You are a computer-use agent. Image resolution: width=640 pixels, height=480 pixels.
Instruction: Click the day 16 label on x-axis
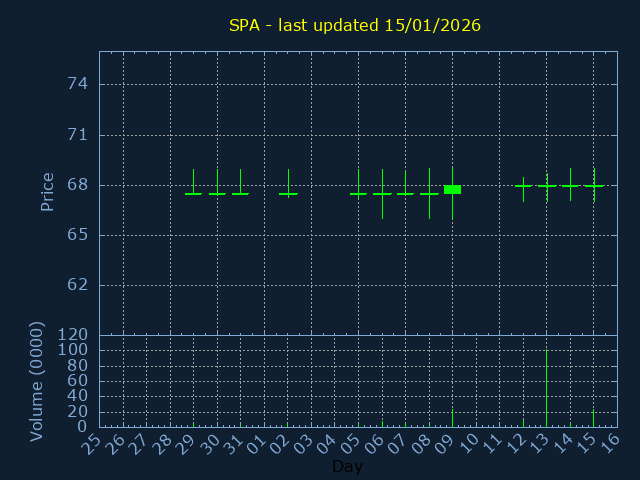(x=609, y=445)
